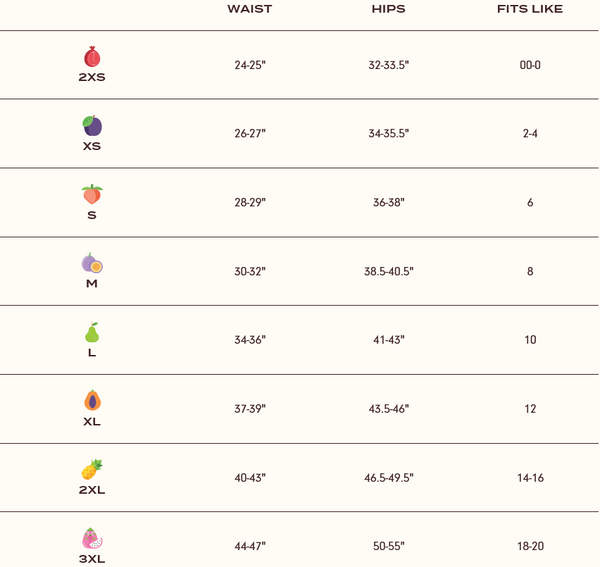This screenshot has width=600, height=567.
Task: Click the passion fruit icon for M
Action: pyautogui.click(x=92, y=263)
